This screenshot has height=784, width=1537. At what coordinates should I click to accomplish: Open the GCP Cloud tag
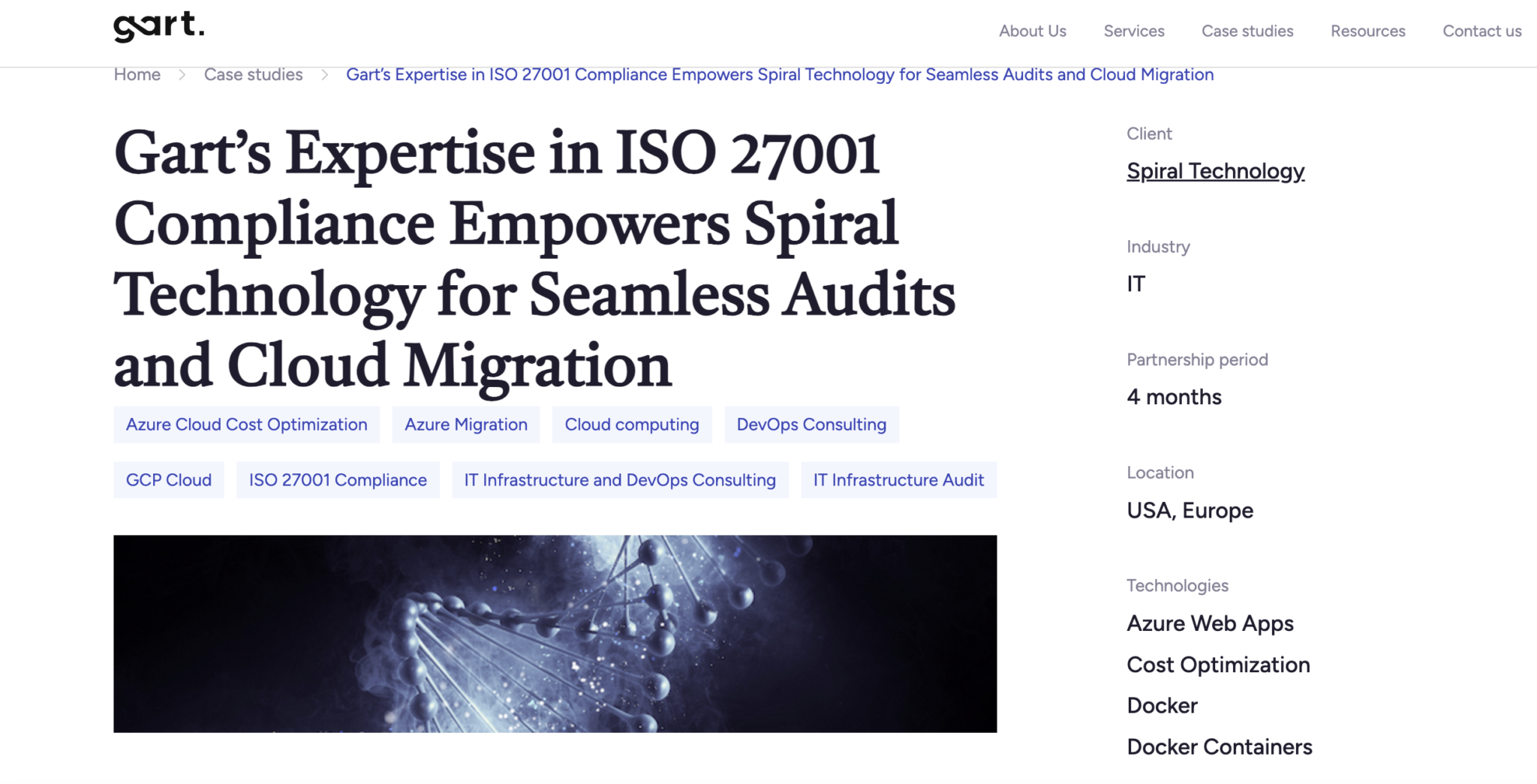(168, 480)
